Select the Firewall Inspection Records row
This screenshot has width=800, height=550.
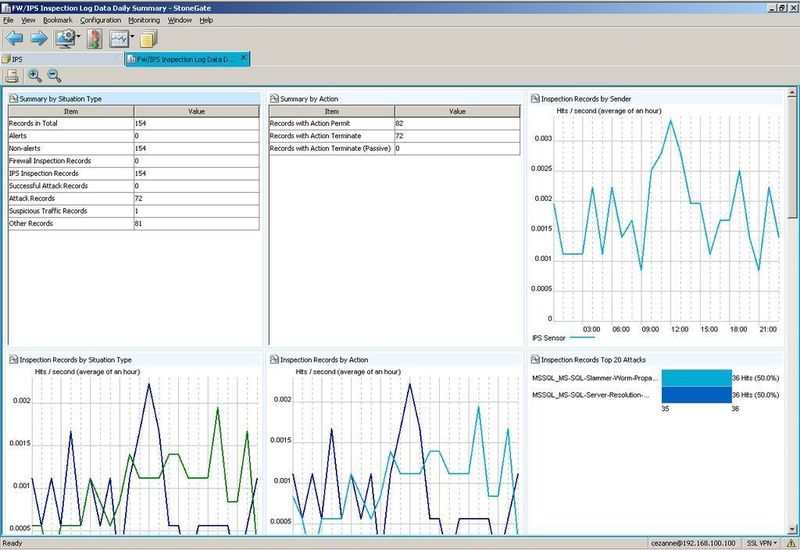pyautogui.click(x=134, y=161)
